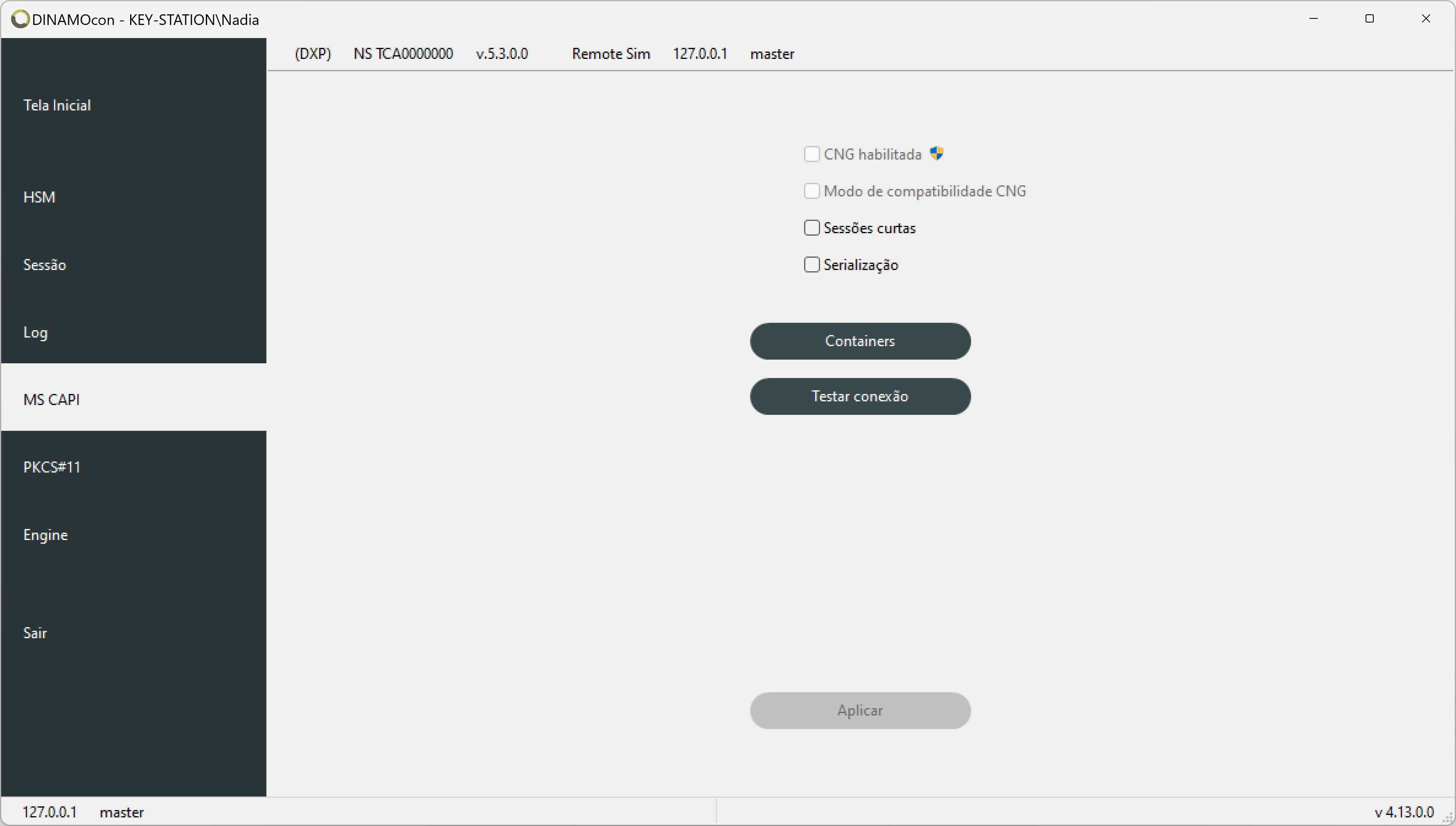Screen dimensions: 1456x826
Task: Click the Aplicar button
Action: tap(860, 711)
